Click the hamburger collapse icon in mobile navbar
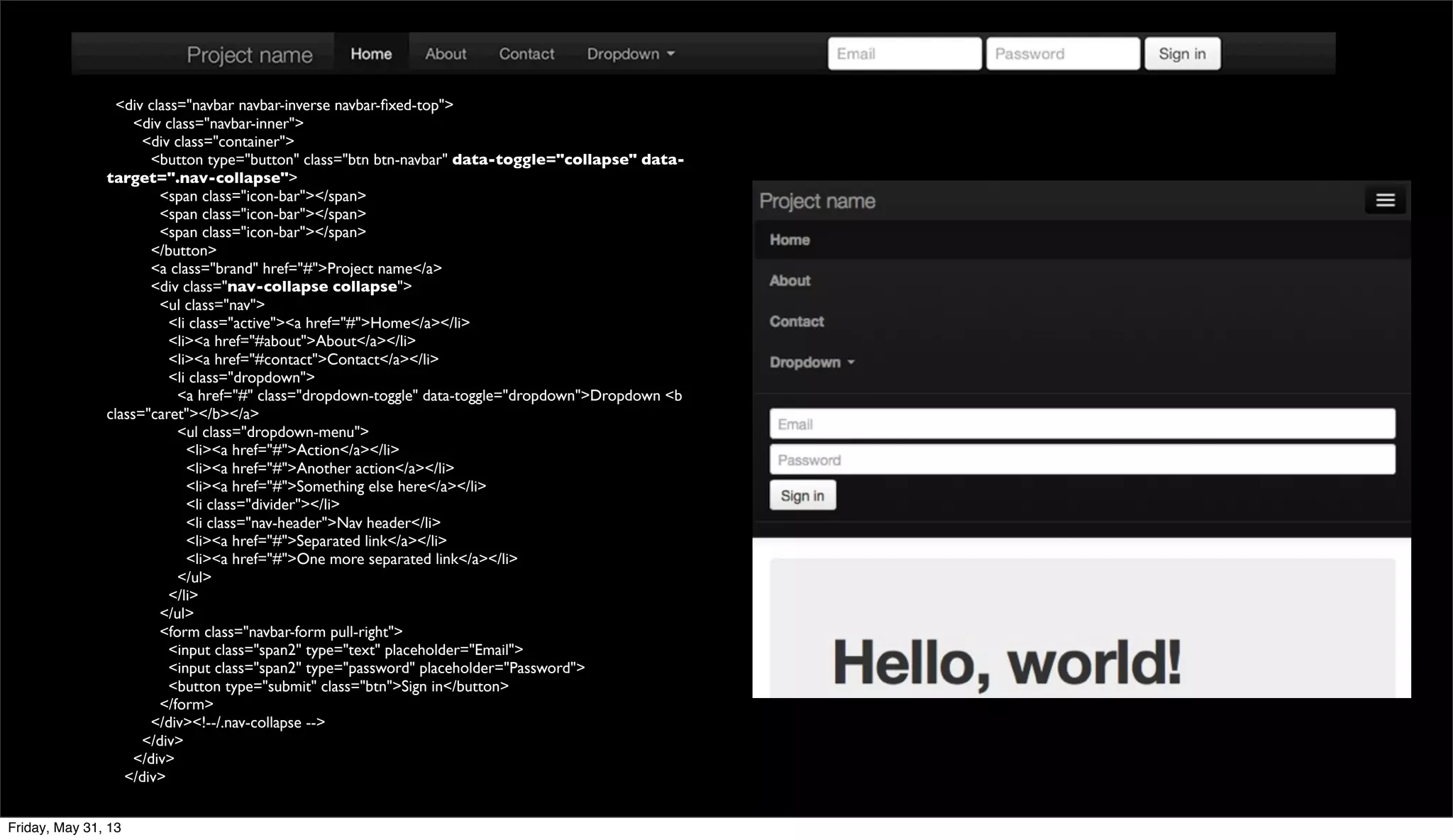 (1385, 201)
